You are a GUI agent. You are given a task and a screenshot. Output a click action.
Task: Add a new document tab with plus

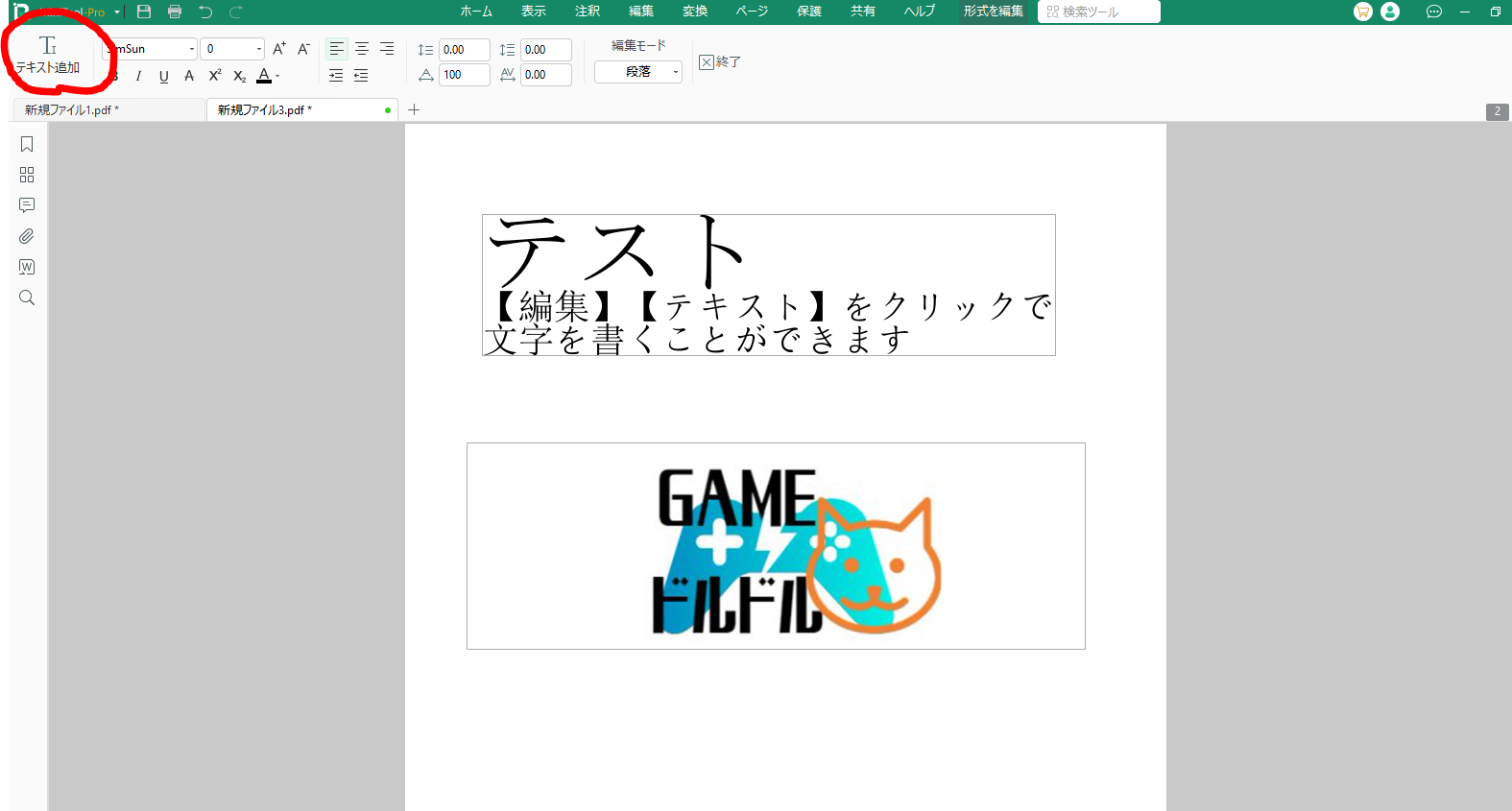point(414,110)
